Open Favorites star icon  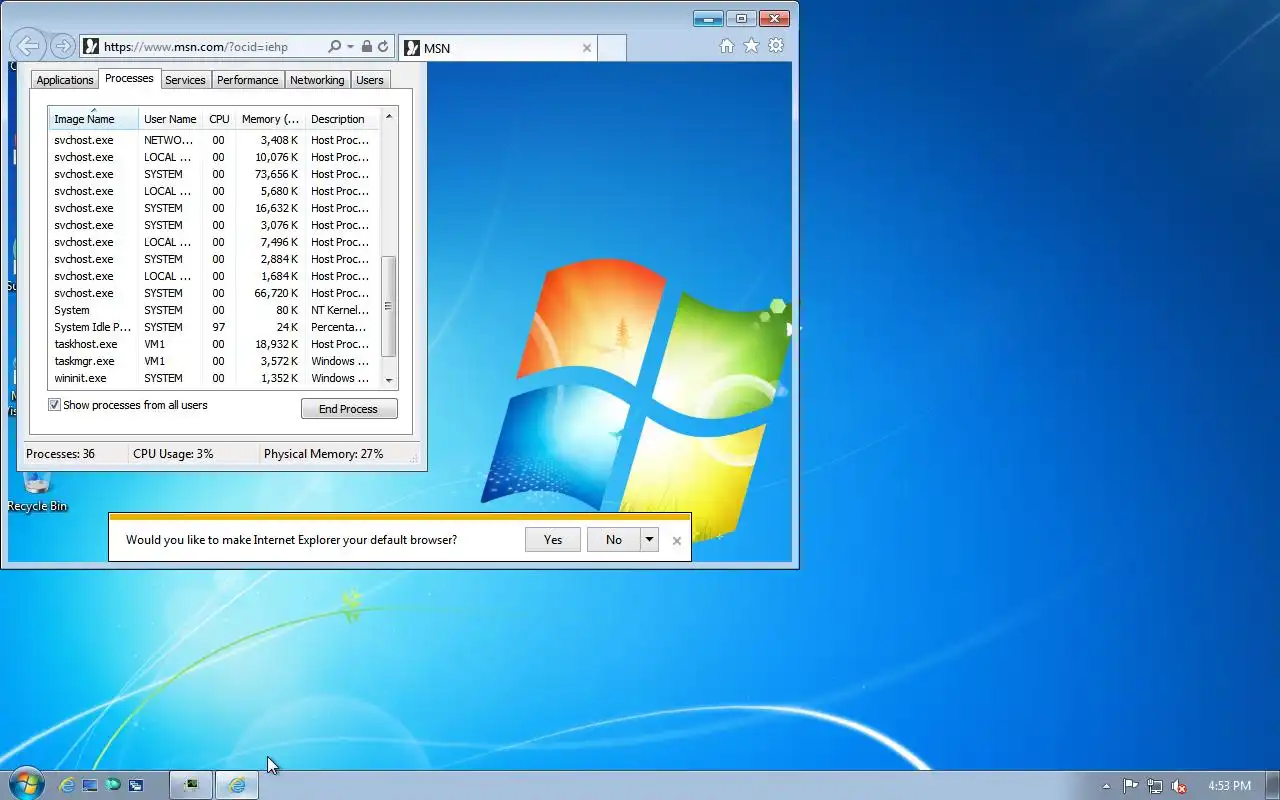tap(751, 46)
